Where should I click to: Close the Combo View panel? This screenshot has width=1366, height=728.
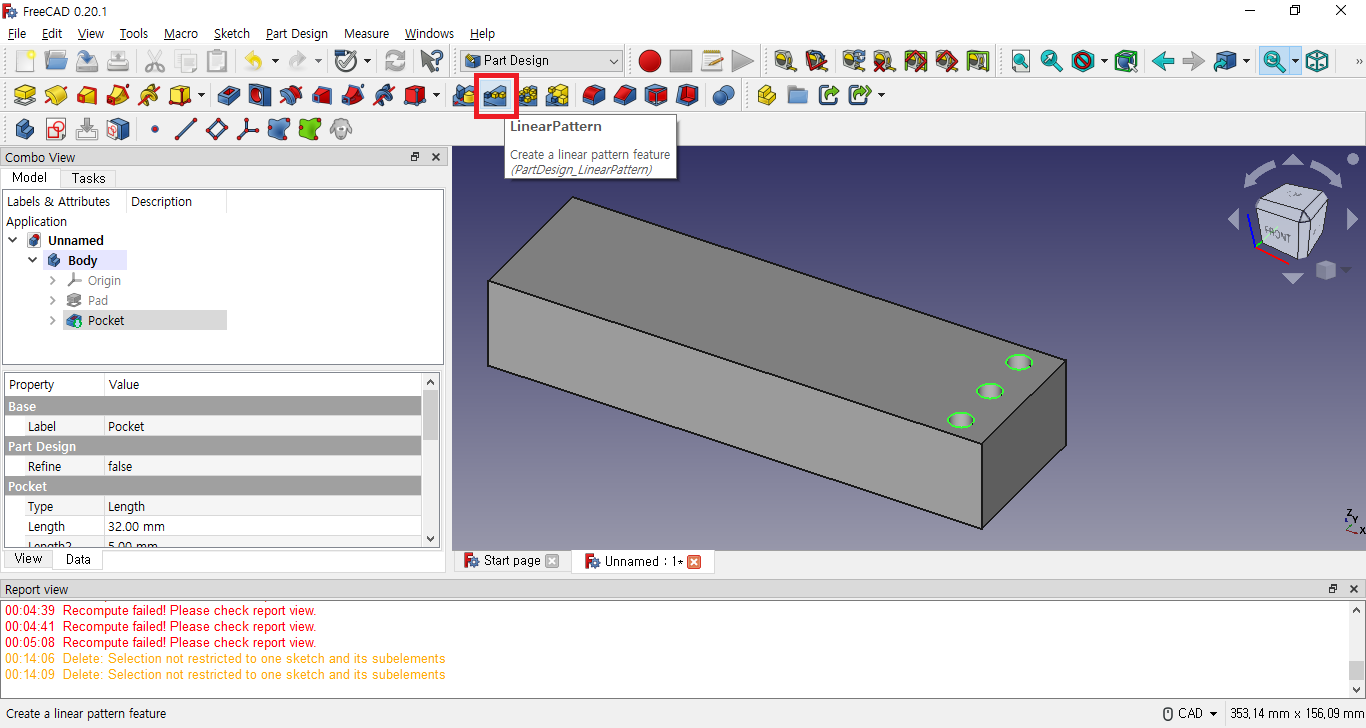coord(436,157)
